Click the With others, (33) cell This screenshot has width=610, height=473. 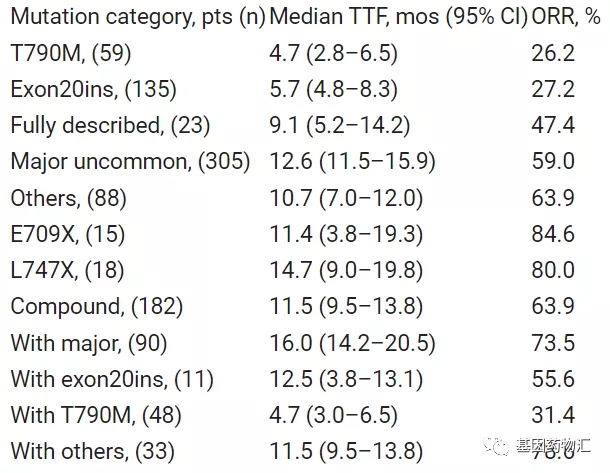click(x=90, y=449)
